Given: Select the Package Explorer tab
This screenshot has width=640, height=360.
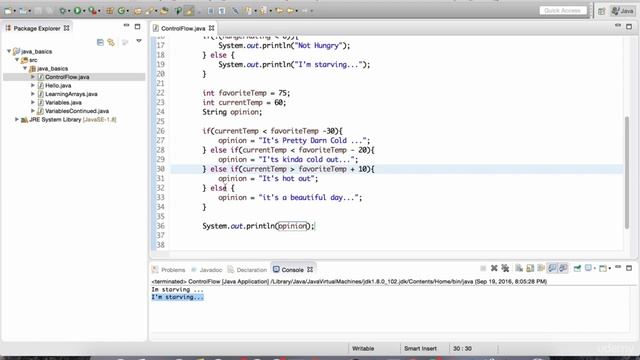Looking at the screenshot, I should tap(37, 28).
